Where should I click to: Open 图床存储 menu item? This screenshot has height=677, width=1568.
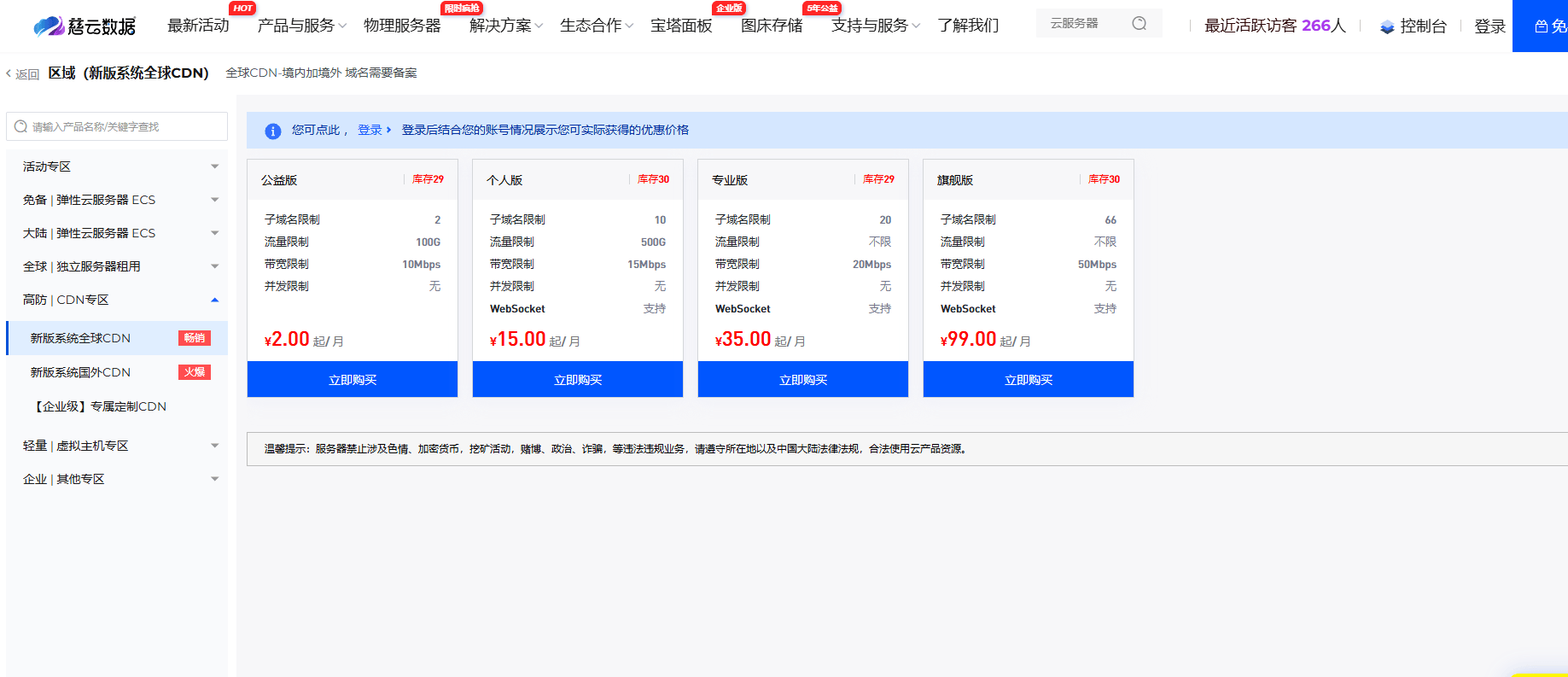tap(772, 26)
